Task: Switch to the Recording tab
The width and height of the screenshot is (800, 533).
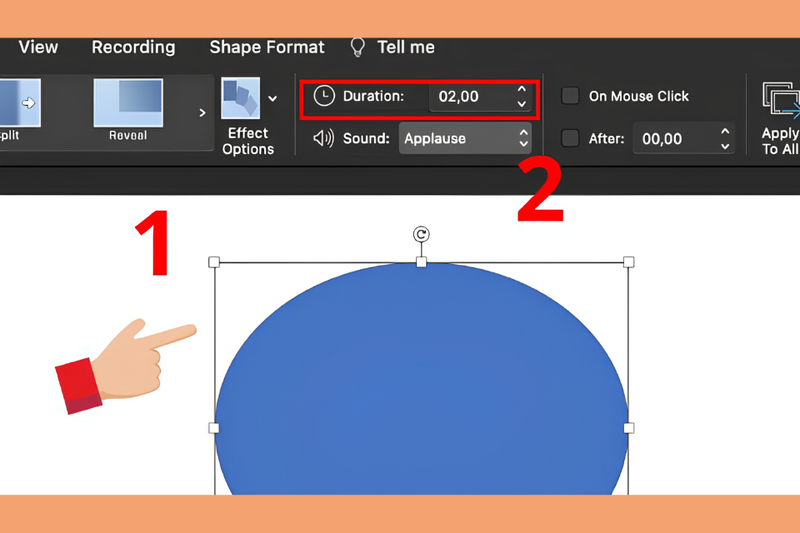Action: point(133,47)
